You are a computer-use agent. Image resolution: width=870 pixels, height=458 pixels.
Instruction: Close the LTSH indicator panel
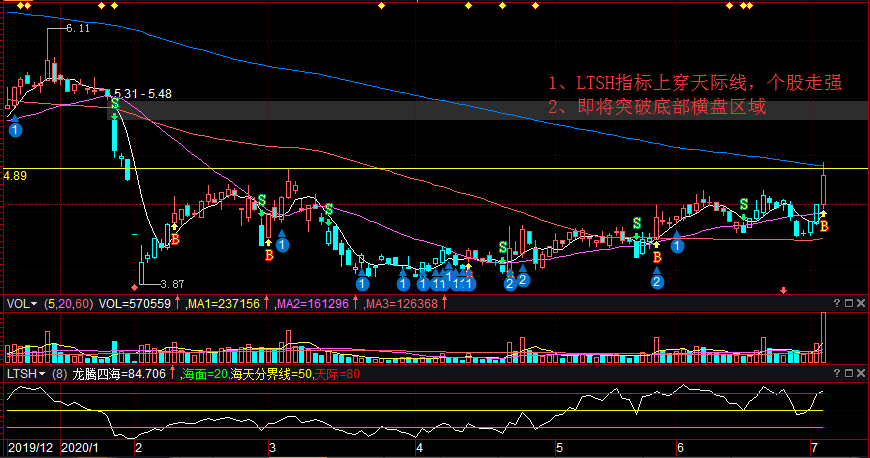pos(860,373)
